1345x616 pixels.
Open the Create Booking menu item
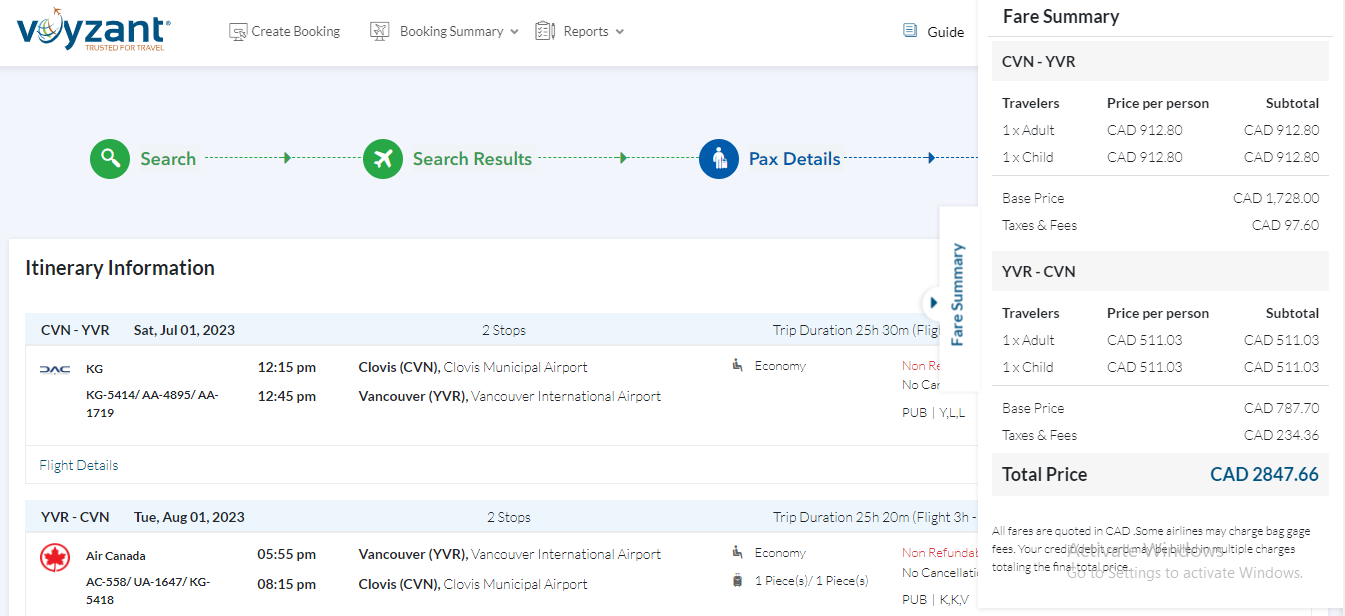click(295, 32)
